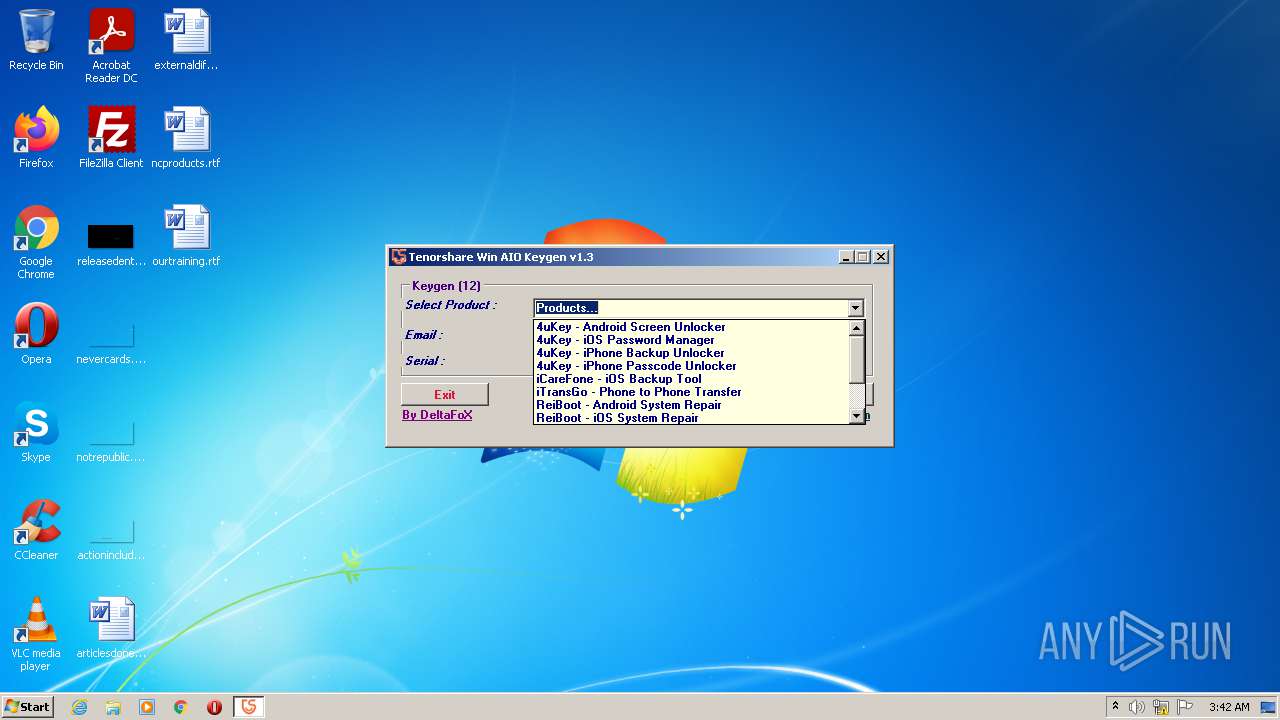
Task: Collapse the Products dropdown with its arrow
Action: (856, 308)
